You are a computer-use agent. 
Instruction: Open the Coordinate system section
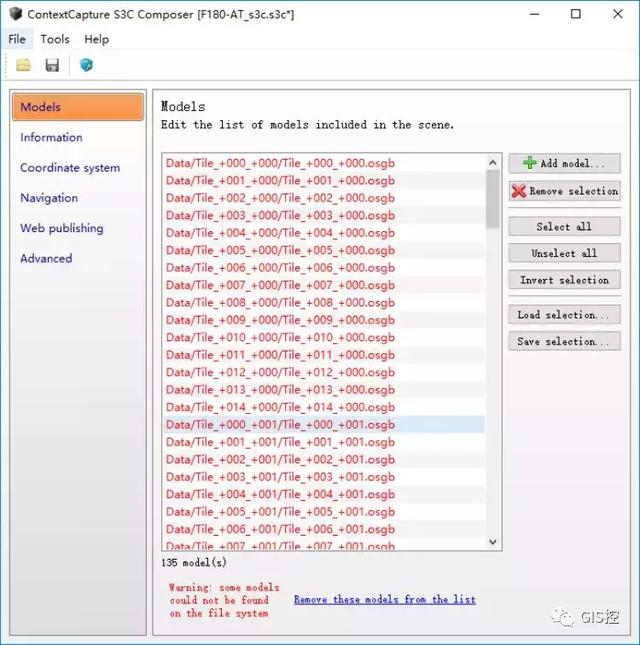(x=70, y=168)
